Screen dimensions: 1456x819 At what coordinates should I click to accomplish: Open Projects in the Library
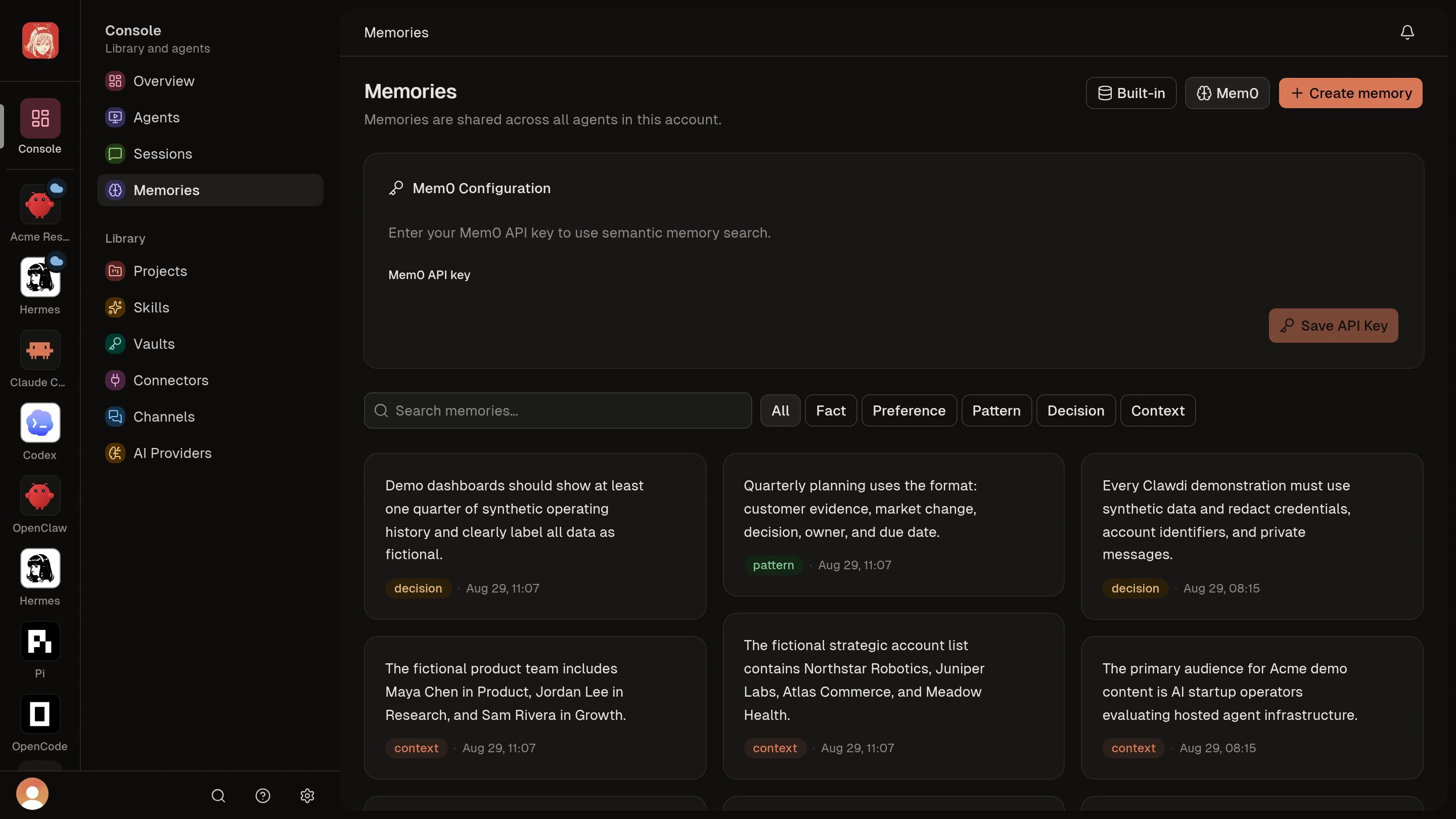coord(210,271)
